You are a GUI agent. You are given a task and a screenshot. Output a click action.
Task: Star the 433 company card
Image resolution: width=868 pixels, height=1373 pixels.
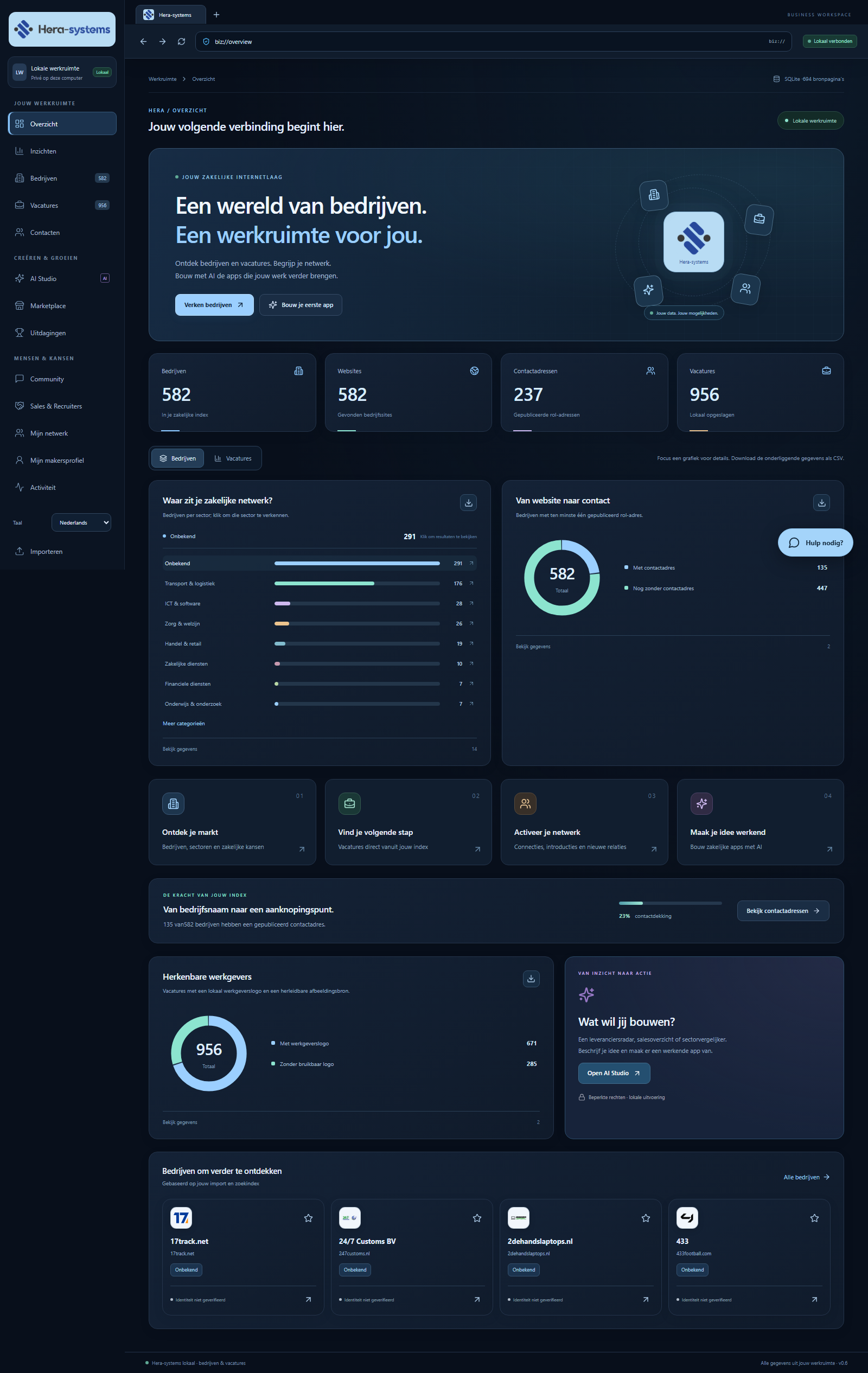pos(814,1218)
